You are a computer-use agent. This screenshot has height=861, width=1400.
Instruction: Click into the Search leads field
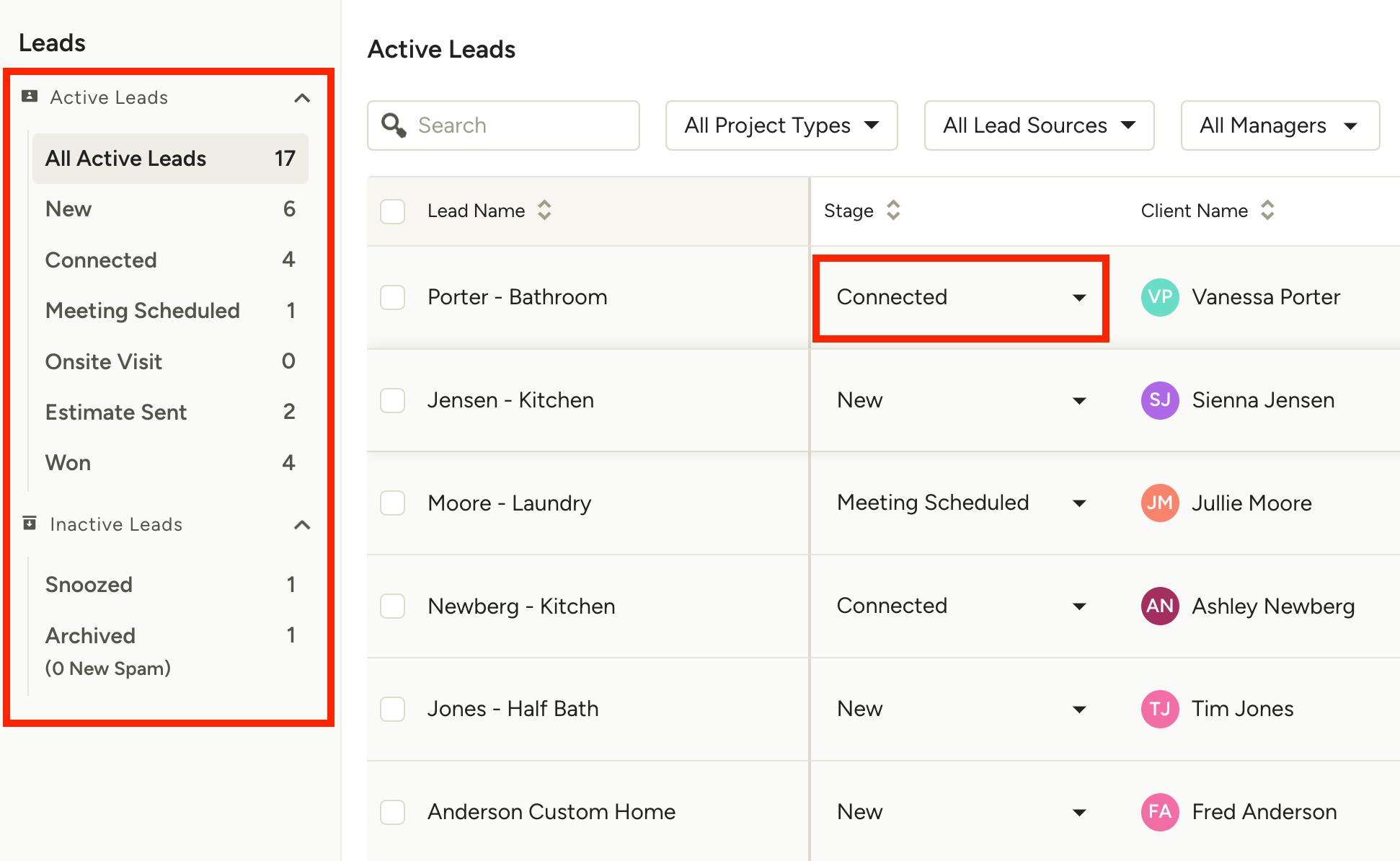[x=519, y=125]
